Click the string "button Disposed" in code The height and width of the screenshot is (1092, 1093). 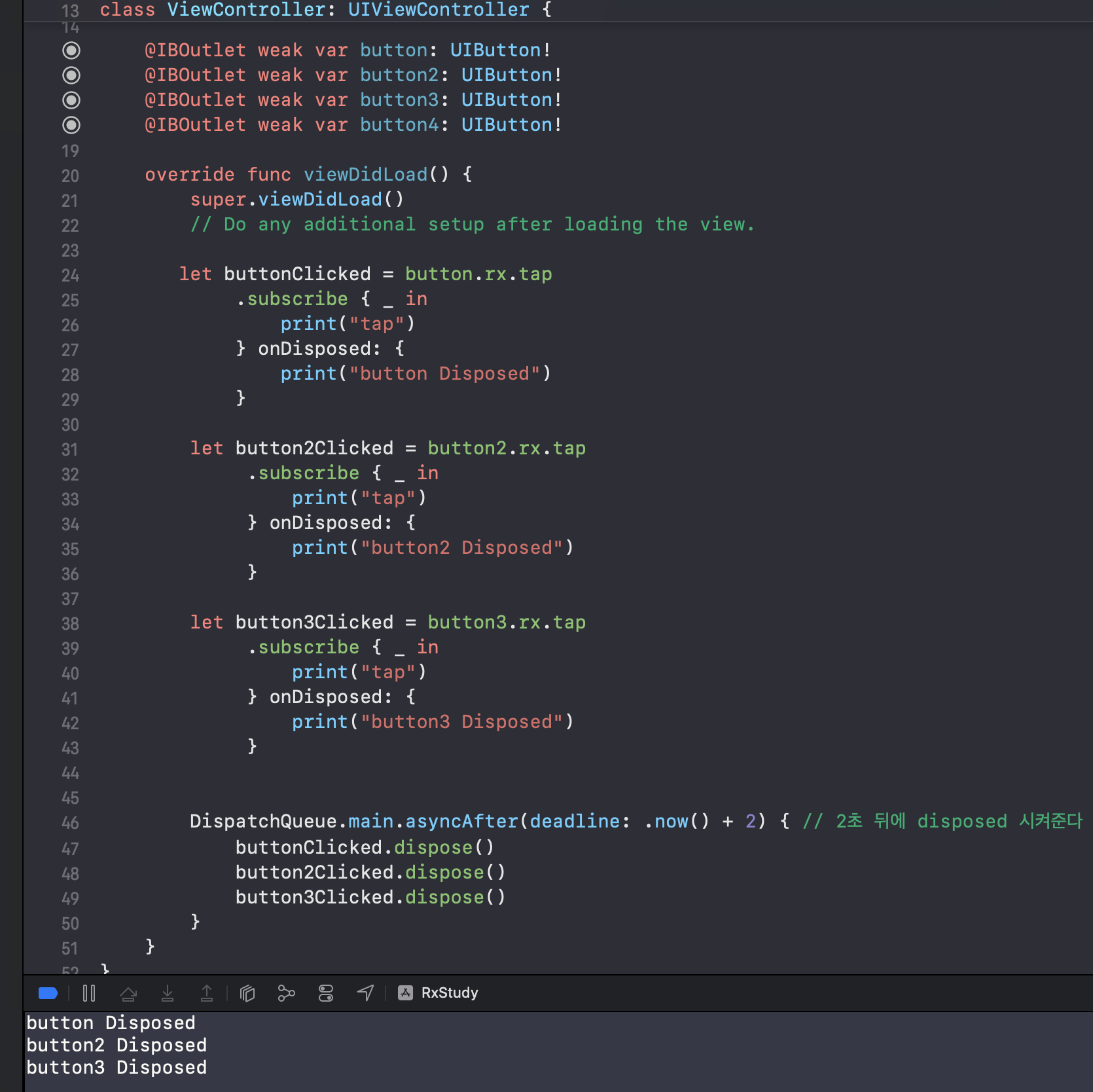(x=444, y=374)
